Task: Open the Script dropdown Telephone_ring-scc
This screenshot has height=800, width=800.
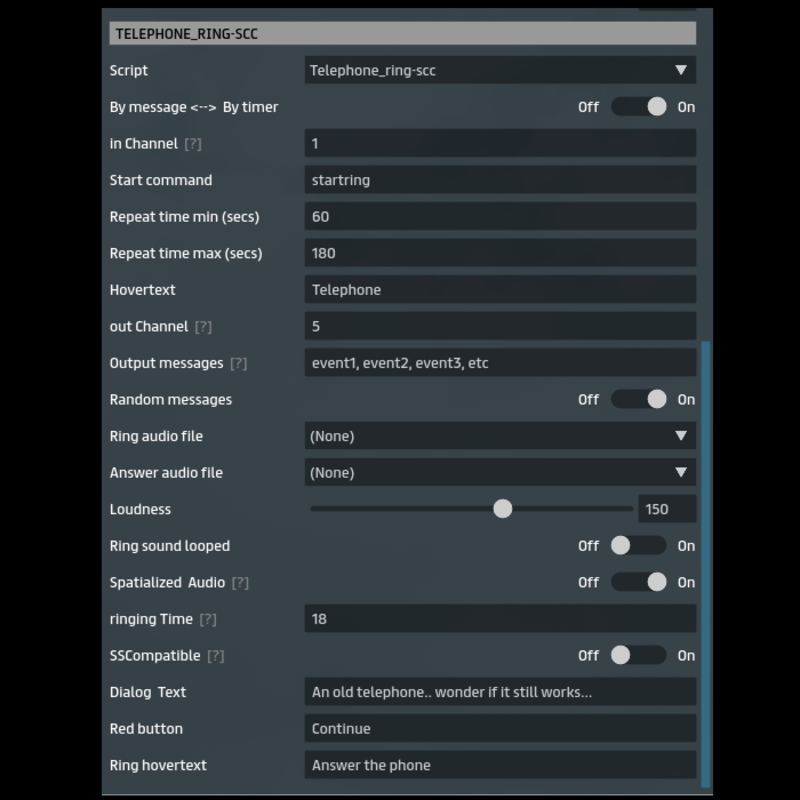Action: 499,70
